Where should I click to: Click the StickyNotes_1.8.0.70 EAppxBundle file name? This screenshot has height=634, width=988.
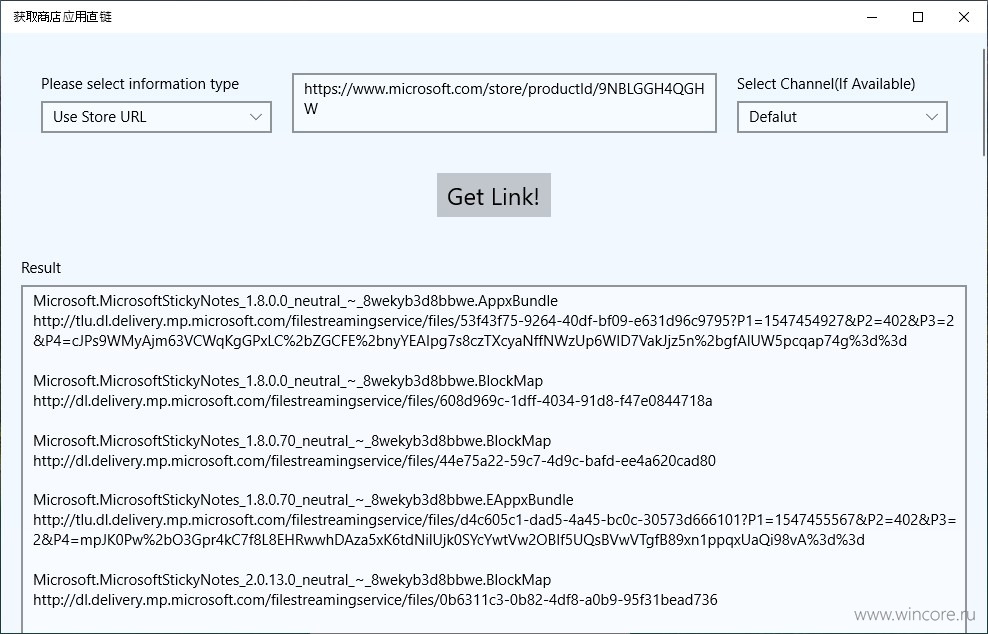pyautogui.click(x=304, y=500)
